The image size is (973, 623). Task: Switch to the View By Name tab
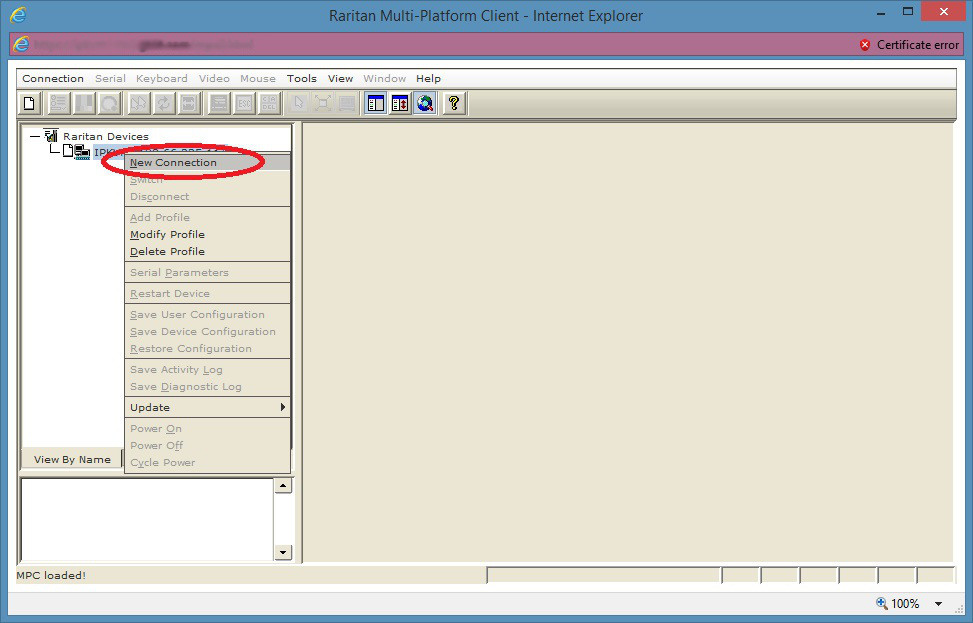pyautogui.click(x=72, y=459)
